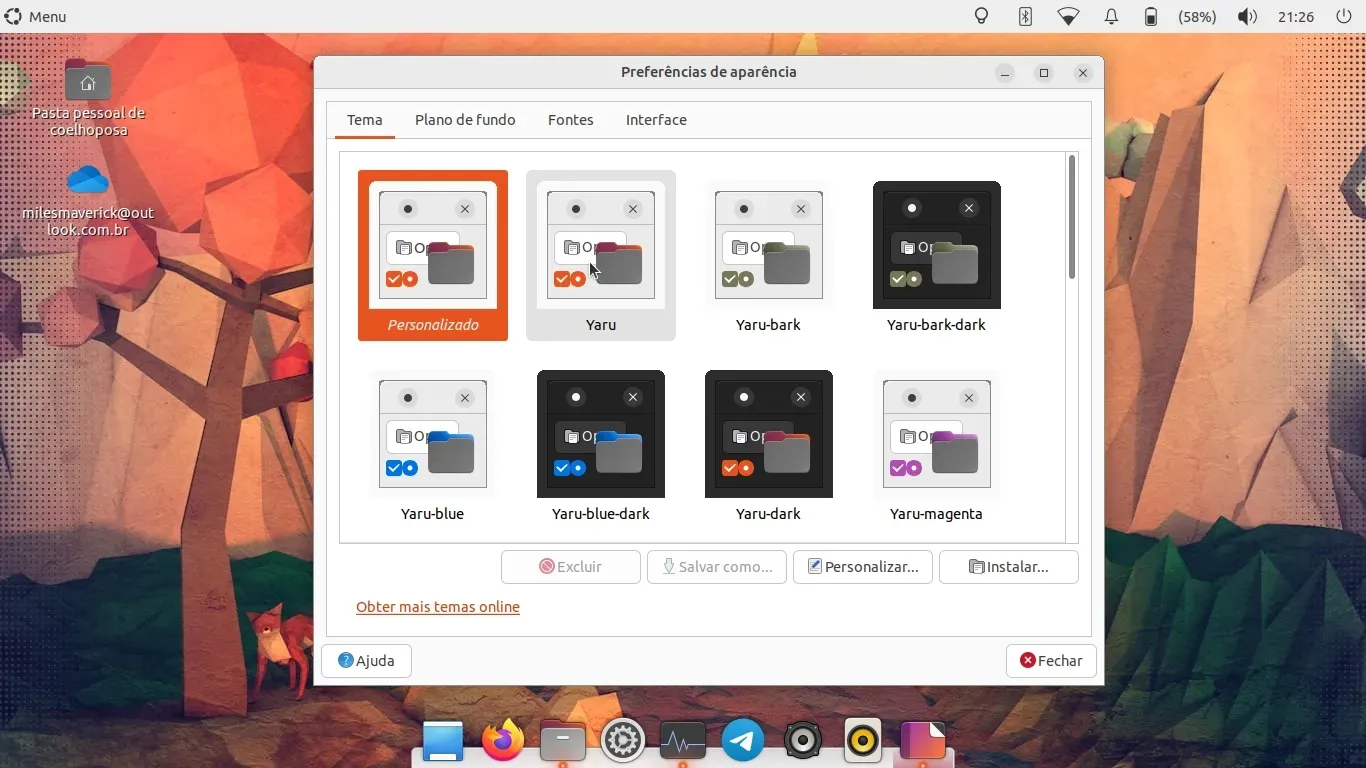Launch Telegram from the dock
1366x768 pixels.
coord(743,741)
